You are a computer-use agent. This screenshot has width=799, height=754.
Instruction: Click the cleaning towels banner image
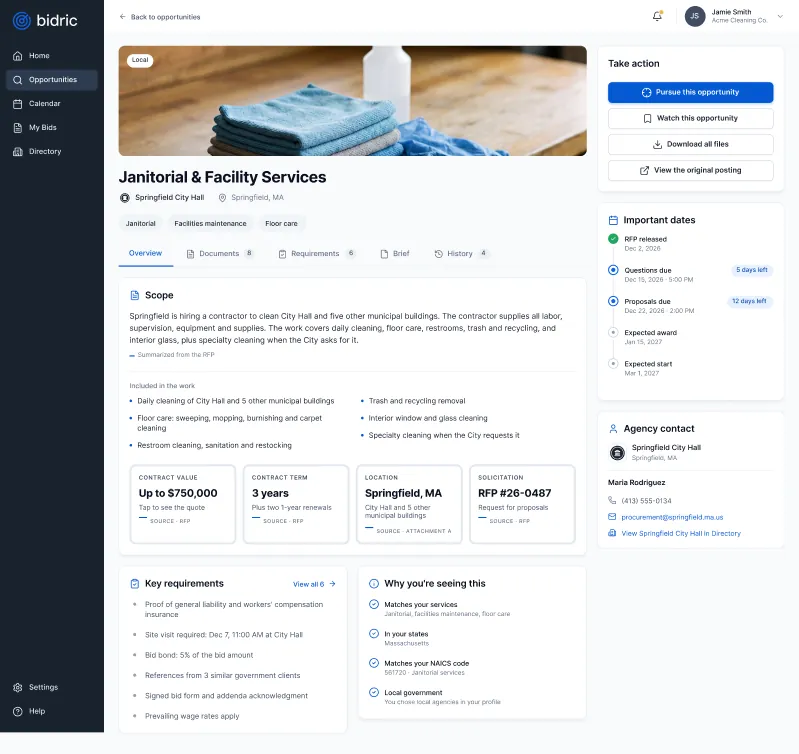(353, 101)
